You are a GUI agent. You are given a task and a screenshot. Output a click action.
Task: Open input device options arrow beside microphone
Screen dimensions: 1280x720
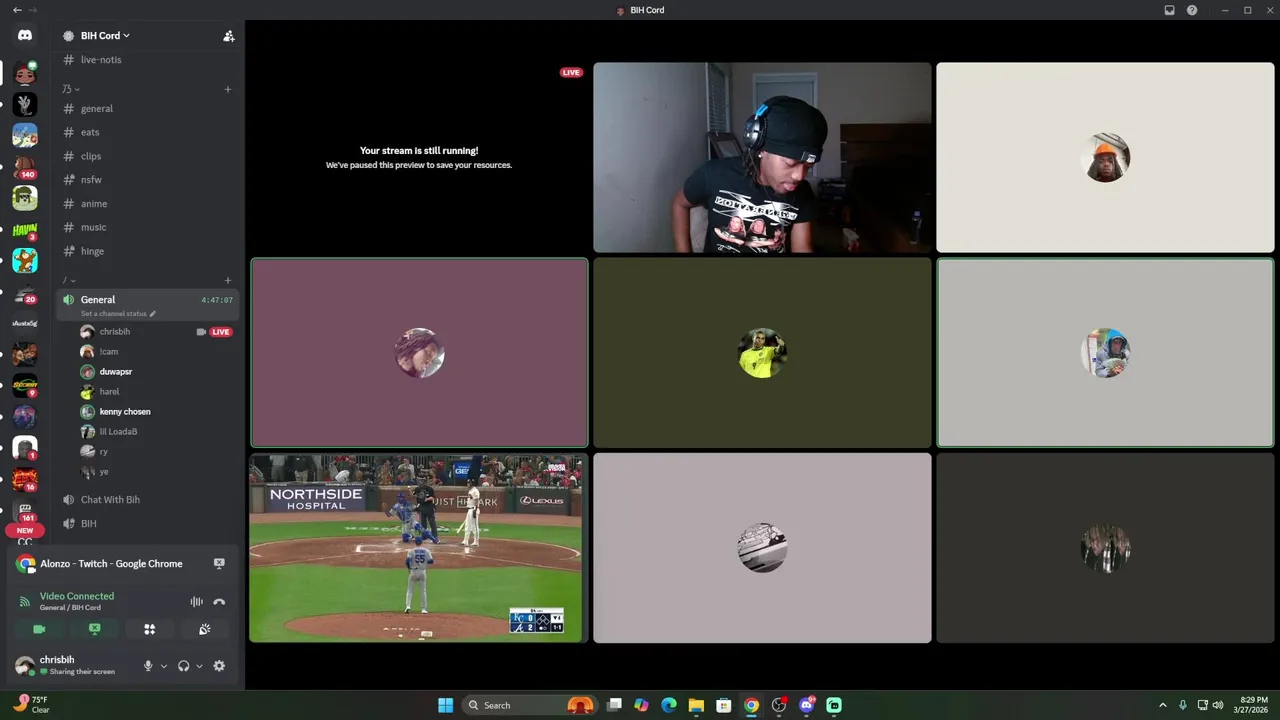click(163, 666)
